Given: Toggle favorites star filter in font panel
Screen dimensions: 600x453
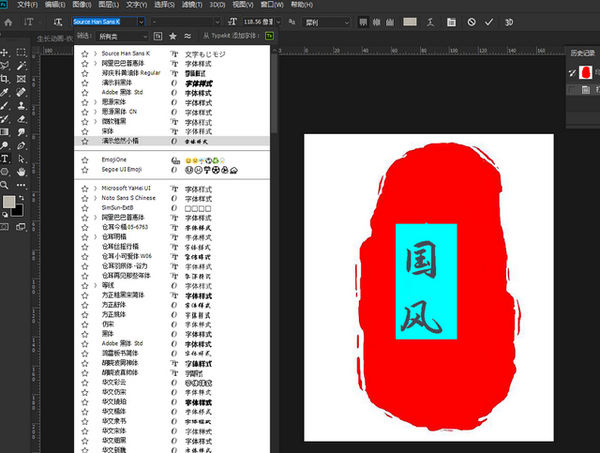Looking at the screenshot, I should (172, 36).
